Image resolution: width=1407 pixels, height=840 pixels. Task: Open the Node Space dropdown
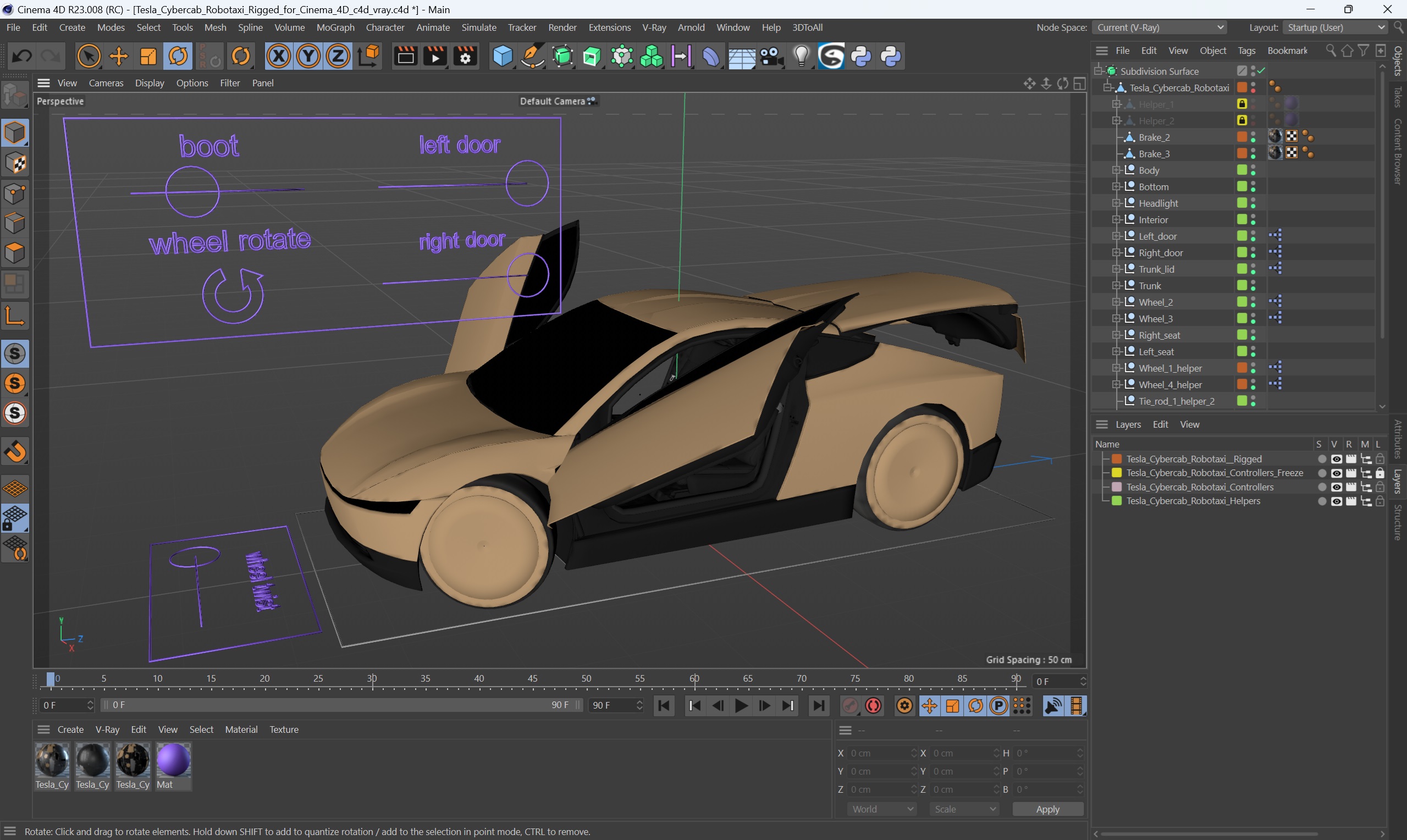point(1160,27)
